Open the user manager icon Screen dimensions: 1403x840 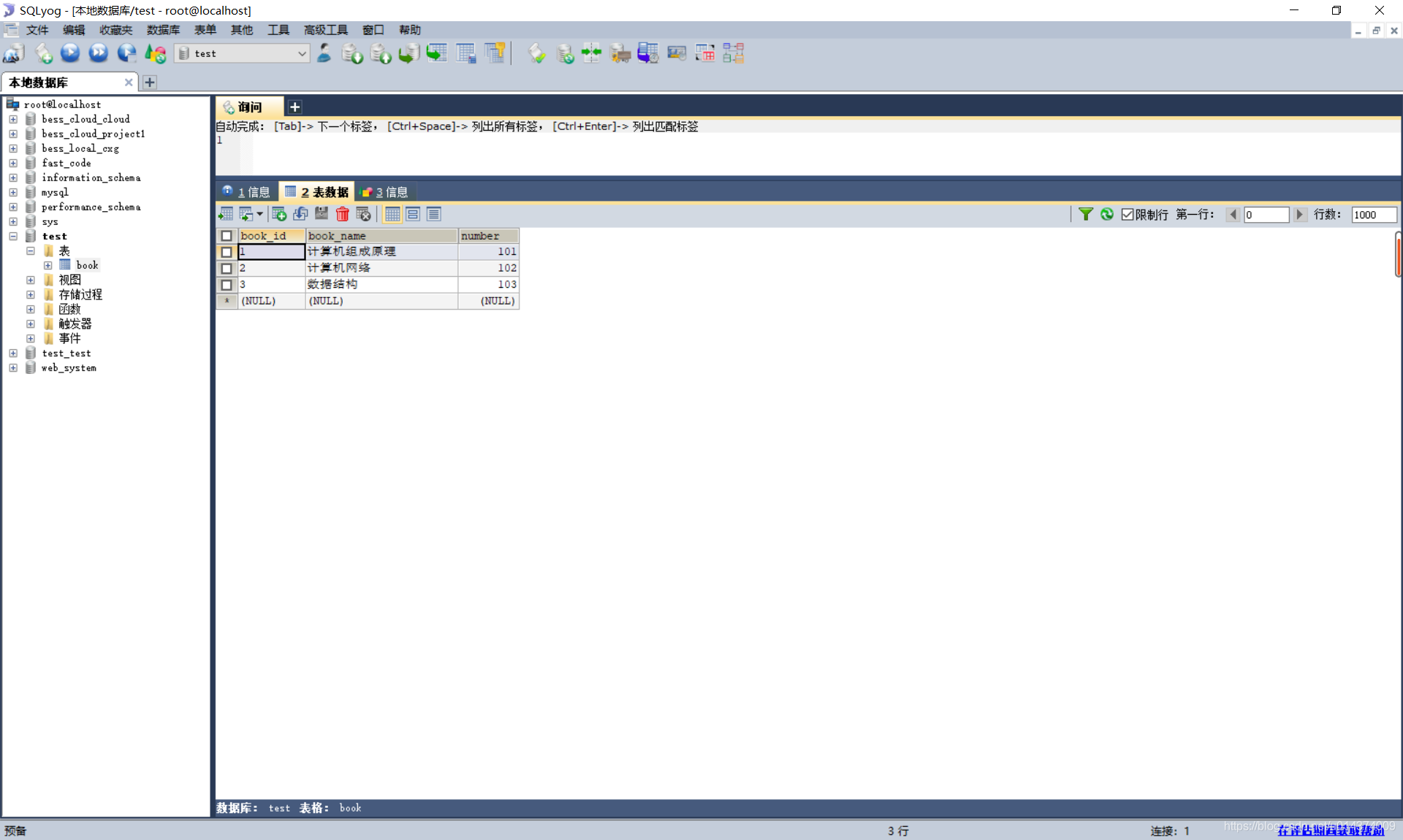(x=324, y=53)
